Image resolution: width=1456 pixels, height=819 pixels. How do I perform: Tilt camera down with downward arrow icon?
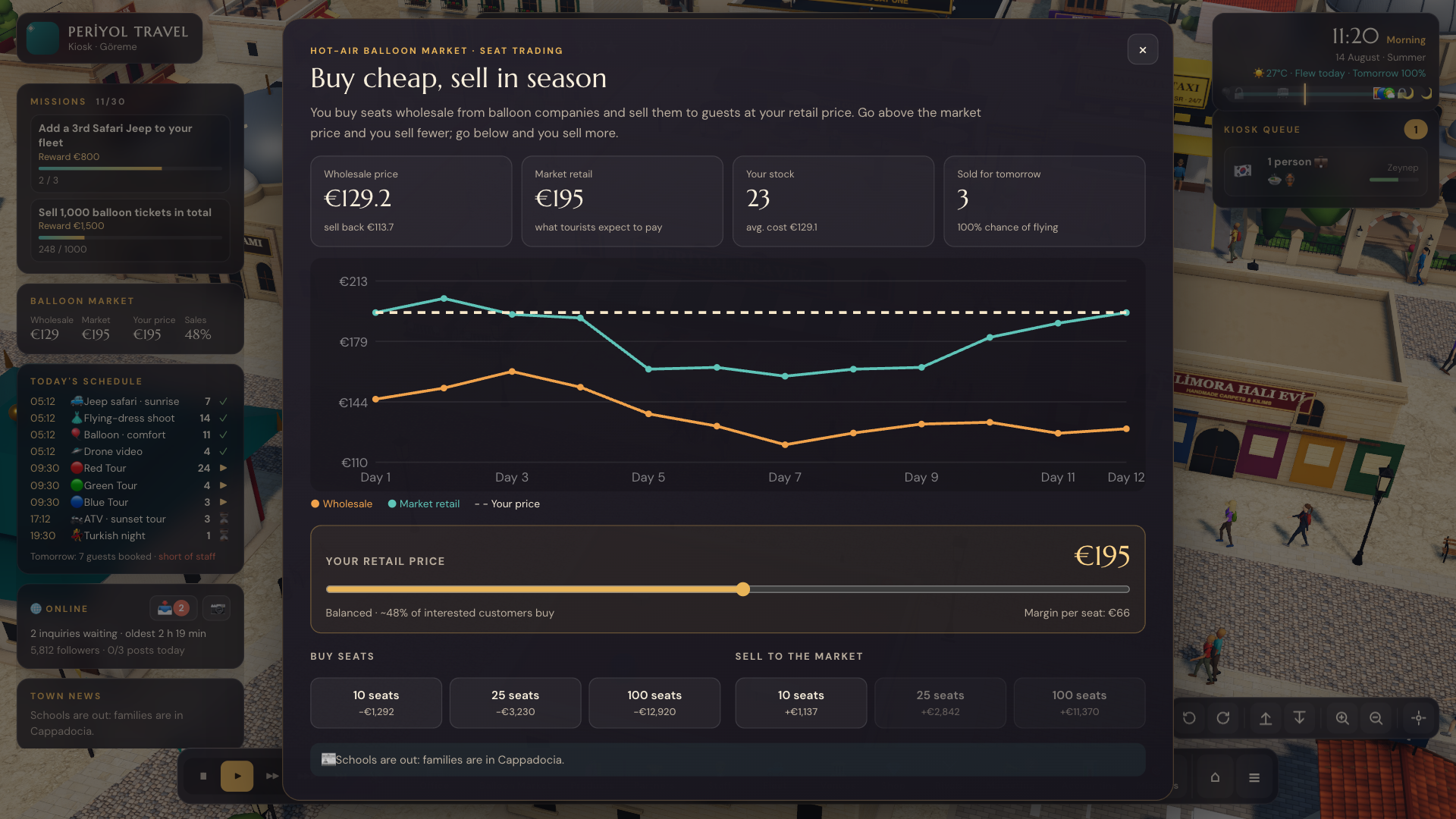[1299, 718]
